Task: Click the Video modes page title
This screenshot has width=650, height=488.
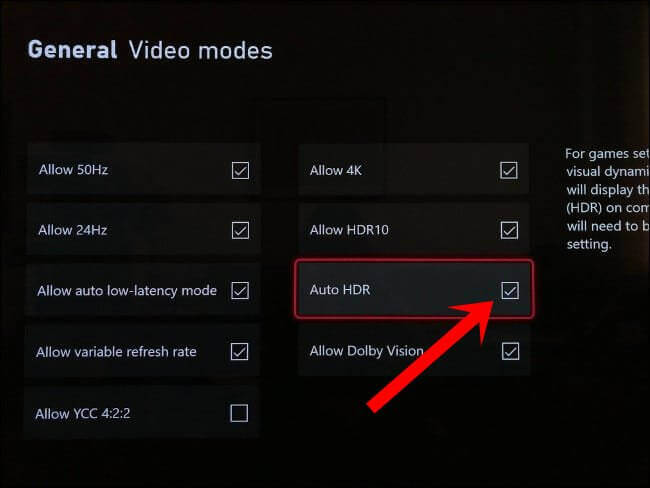Action: coord(201,51)
